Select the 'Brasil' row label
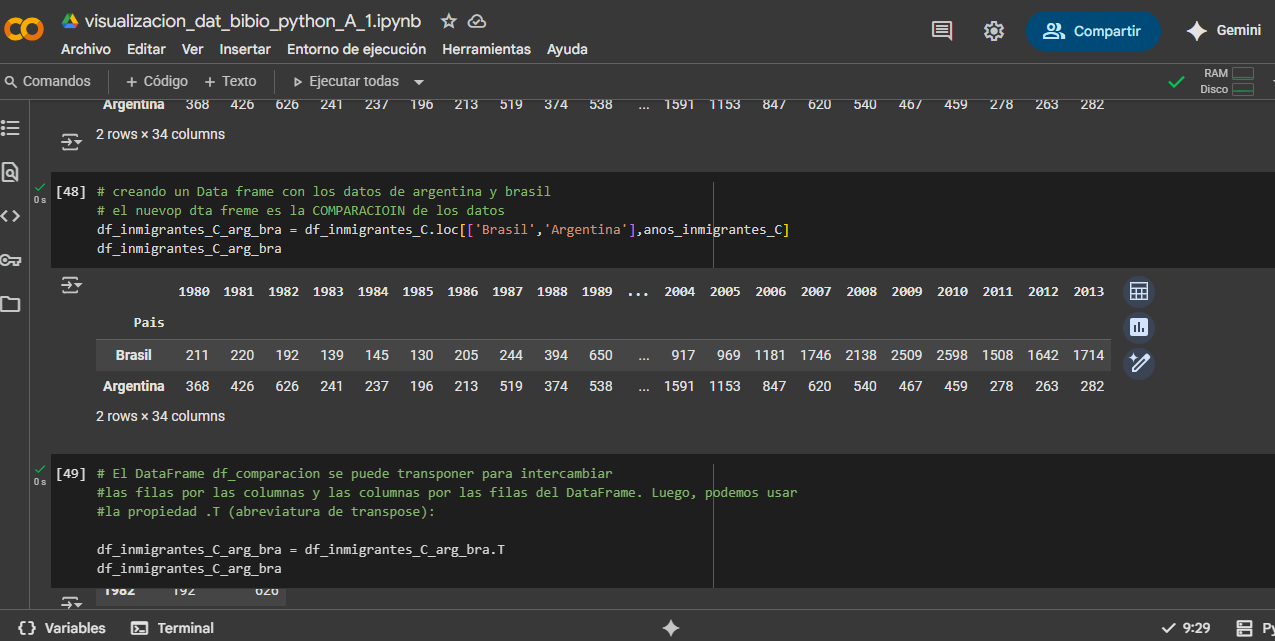Image resolution: width=1275 pixels, height=641 pixels. [134, 355]
